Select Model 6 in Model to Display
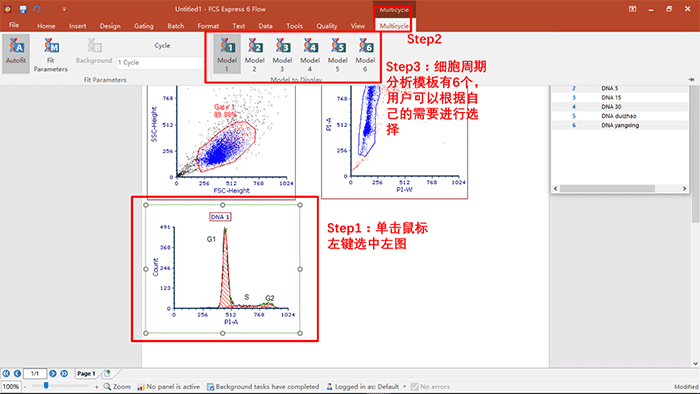This screenshot has height=394, width=700. [x=365, y=54]
